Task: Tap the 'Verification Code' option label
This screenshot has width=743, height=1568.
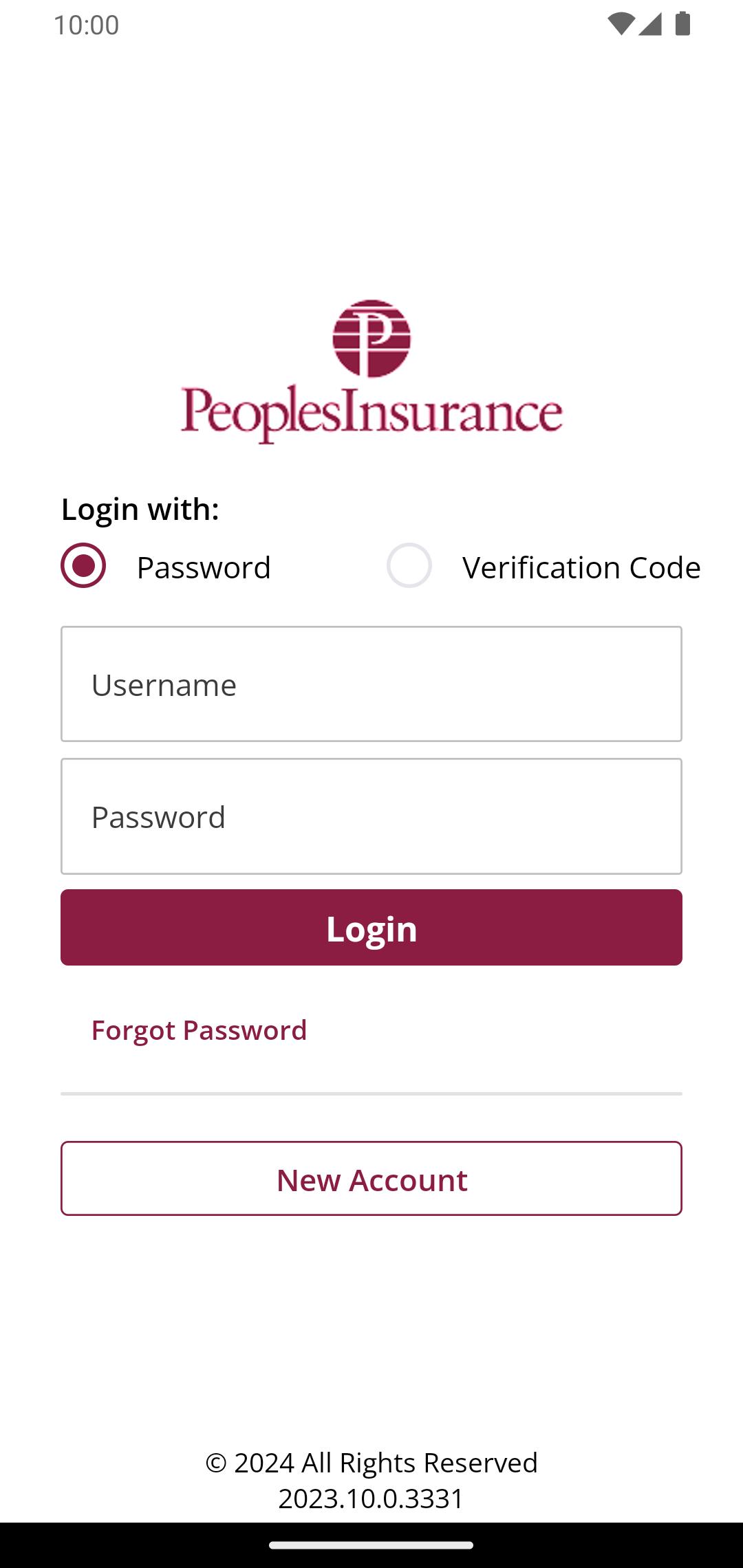Action: 581,567
